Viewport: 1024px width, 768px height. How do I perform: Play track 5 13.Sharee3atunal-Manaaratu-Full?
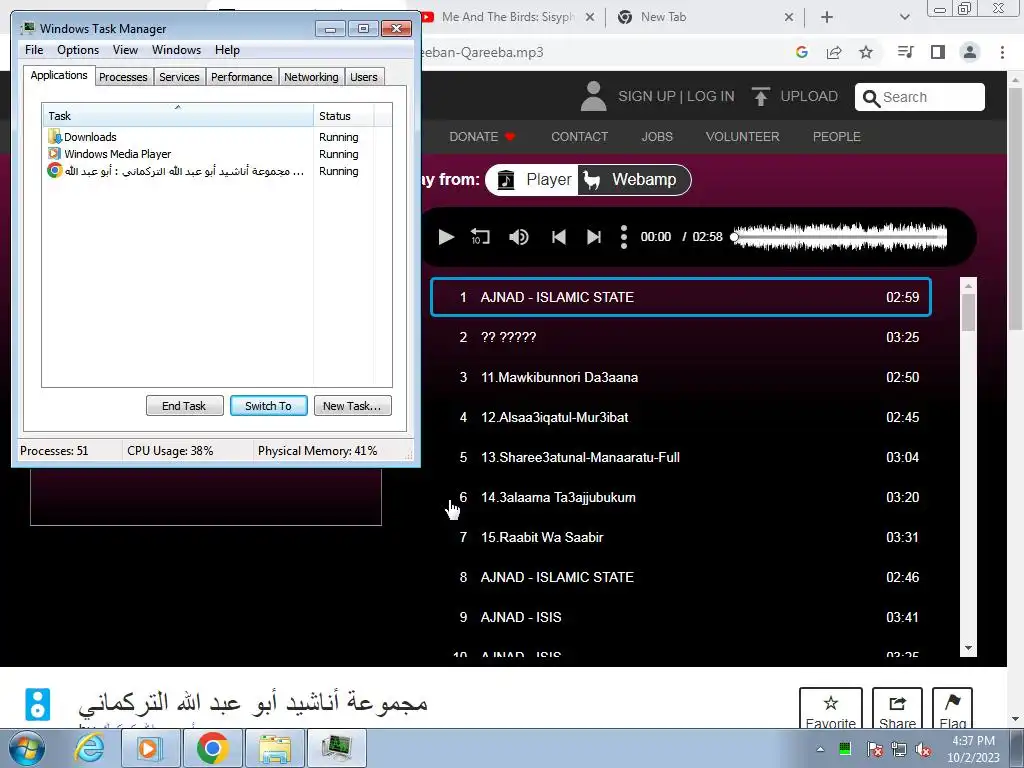[x=680, y=457]
